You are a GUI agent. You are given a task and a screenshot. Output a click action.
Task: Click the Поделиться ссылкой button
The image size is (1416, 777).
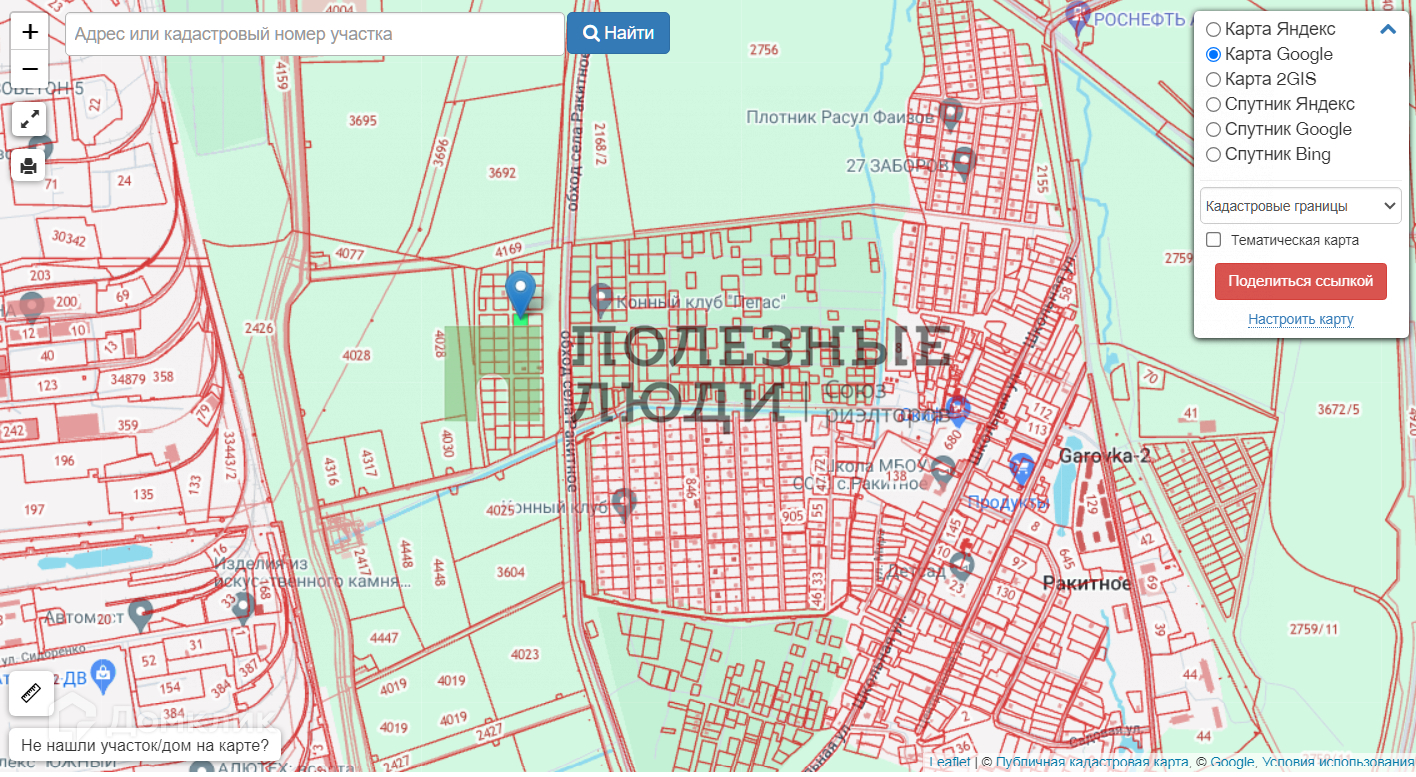click(x=1300, y=281)
